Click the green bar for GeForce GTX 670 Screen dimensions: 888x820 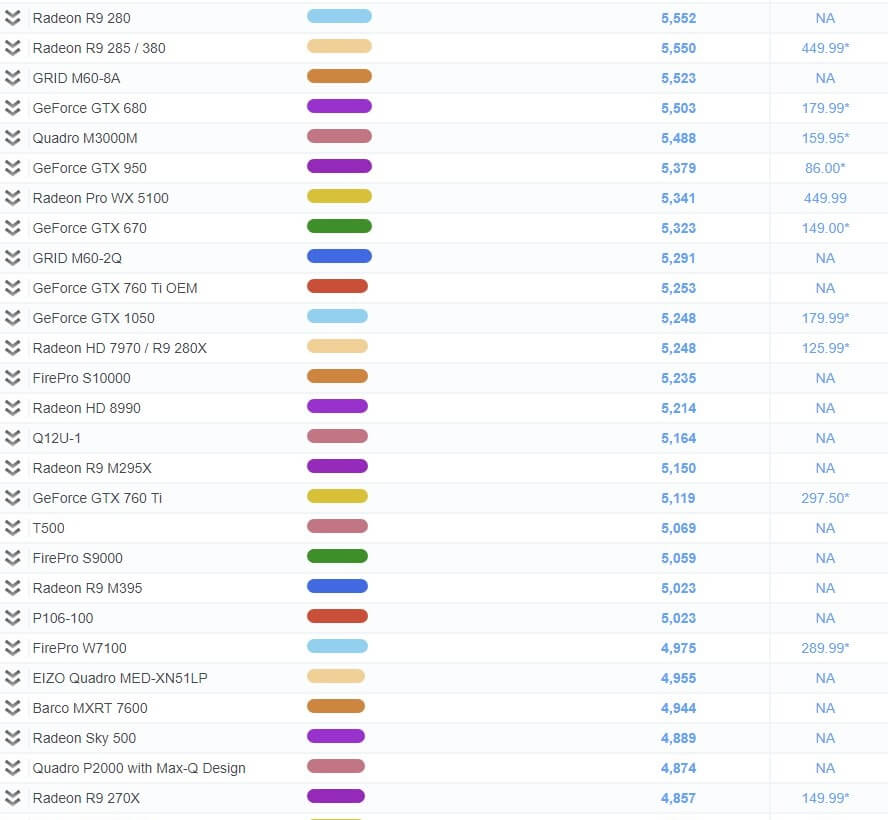[x=339, y=226]
